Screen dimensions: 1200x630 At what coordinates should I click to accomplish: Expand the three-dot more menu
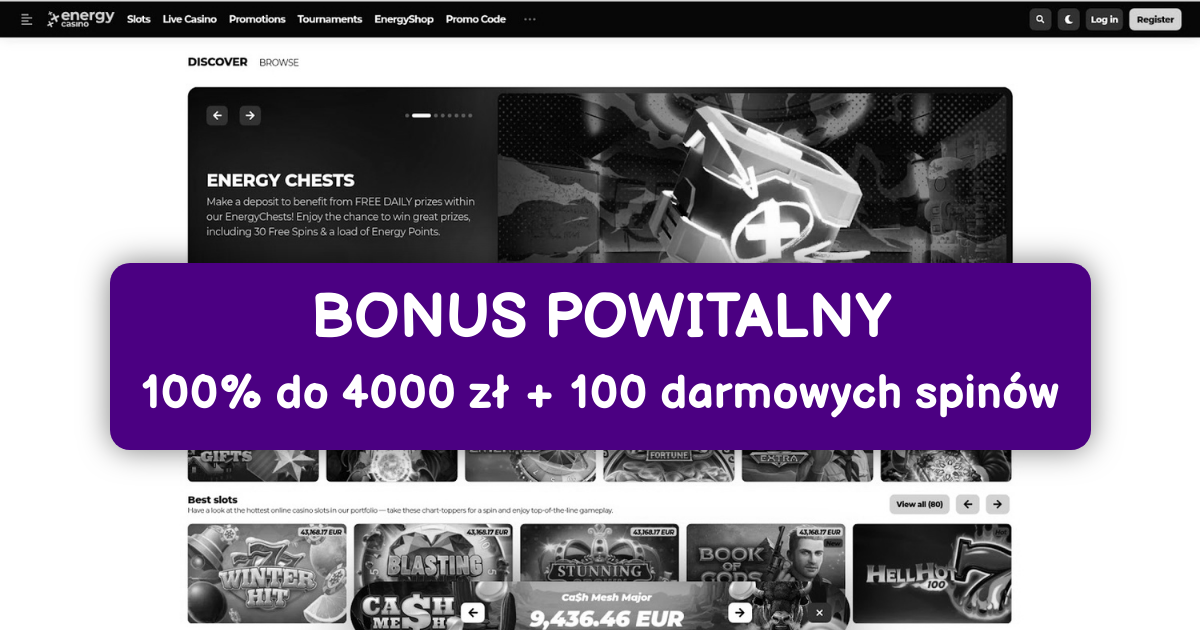pyautogui.click(x=530, y=19)
